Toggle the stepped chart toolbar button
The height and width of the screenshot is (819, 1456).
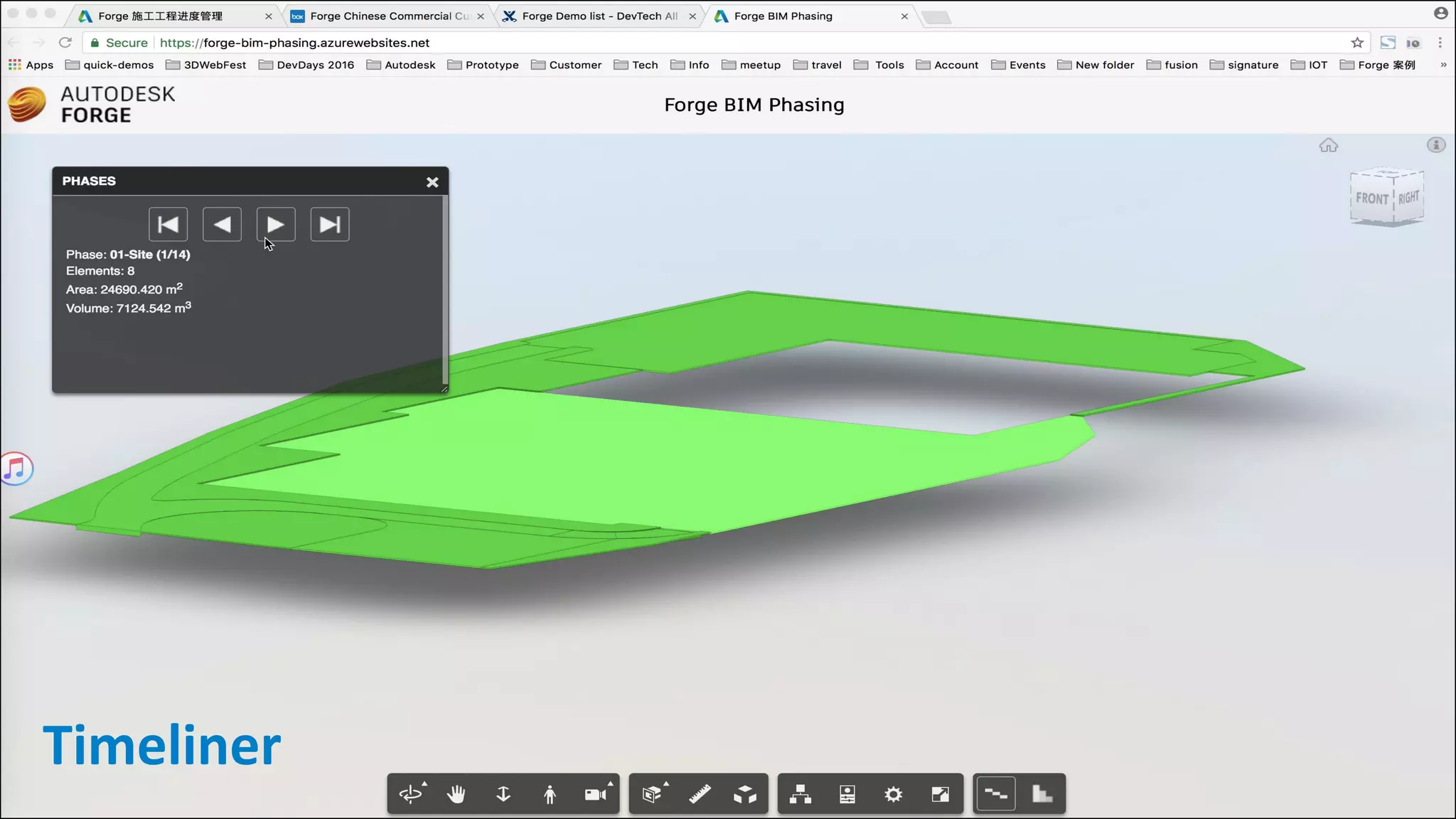pyautogui.click(x=1042, y=794)
